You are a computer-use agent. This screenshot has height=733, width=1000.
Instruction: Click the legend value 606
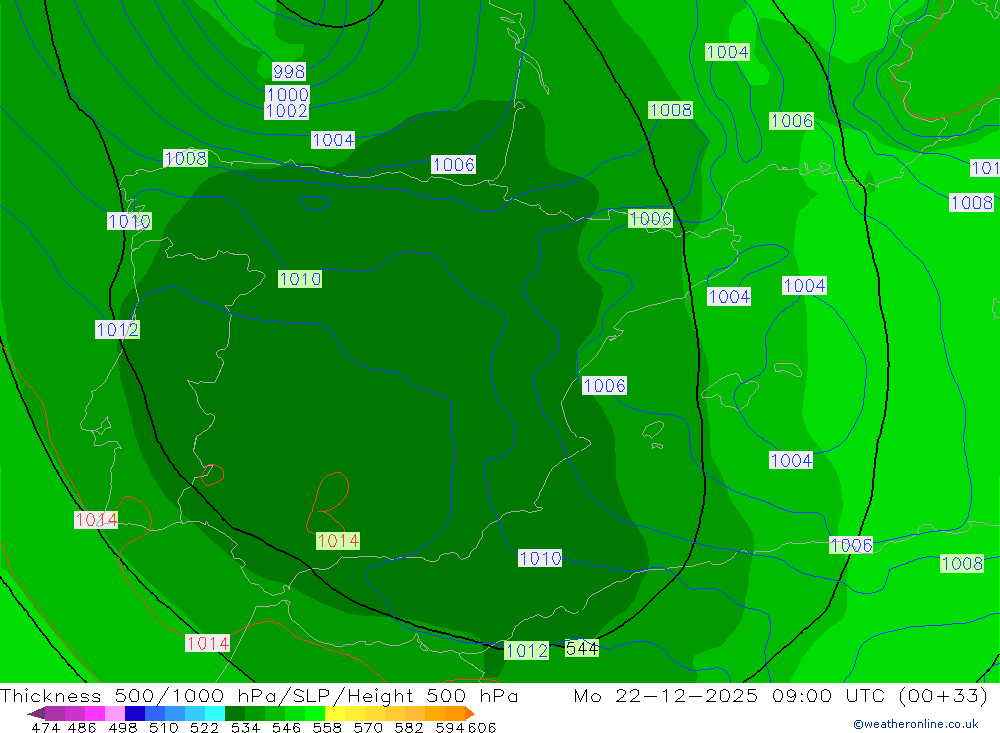click(x=481, y=728)
